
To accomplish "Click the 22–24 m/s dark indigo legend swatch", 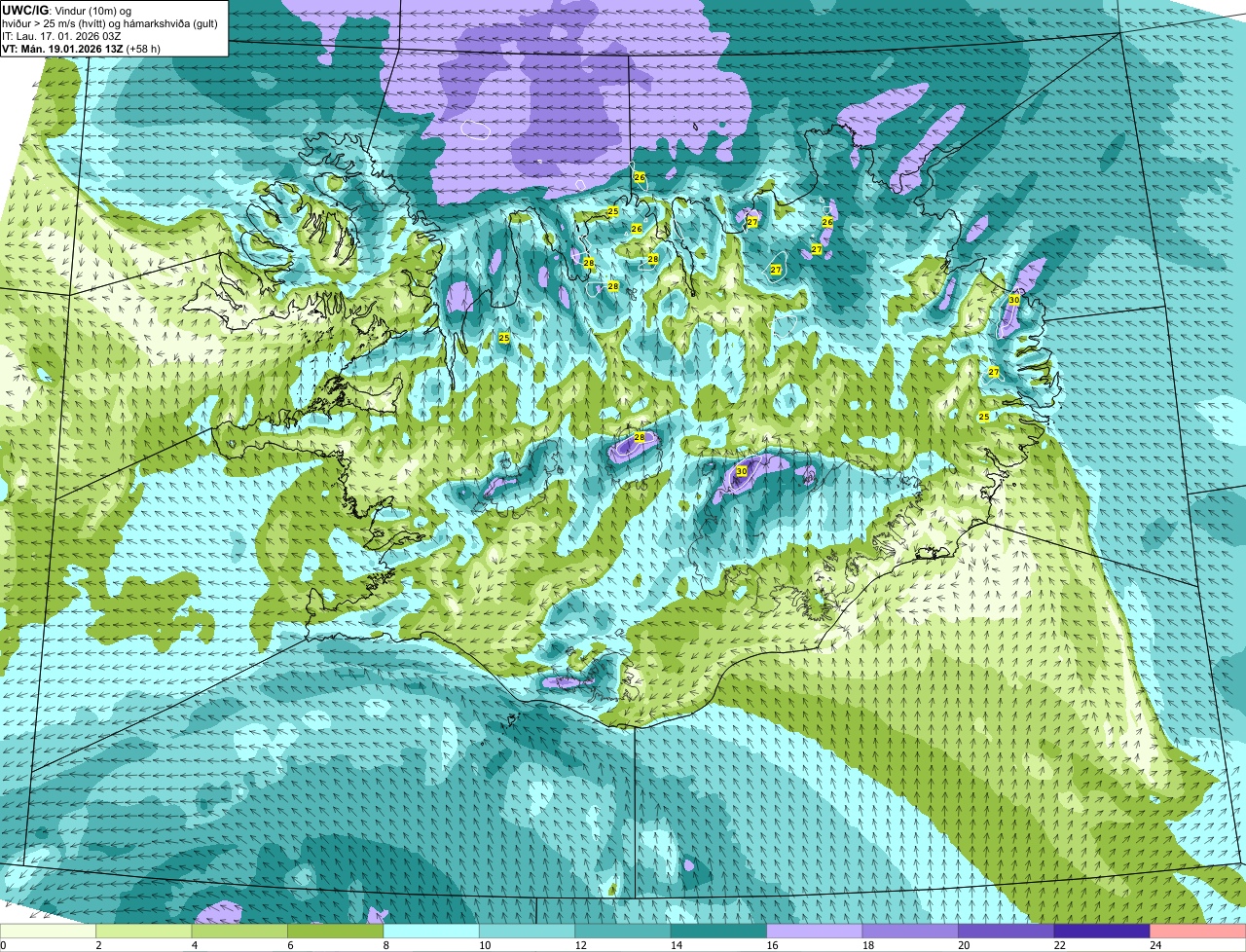I will (x=1102, y=932).
